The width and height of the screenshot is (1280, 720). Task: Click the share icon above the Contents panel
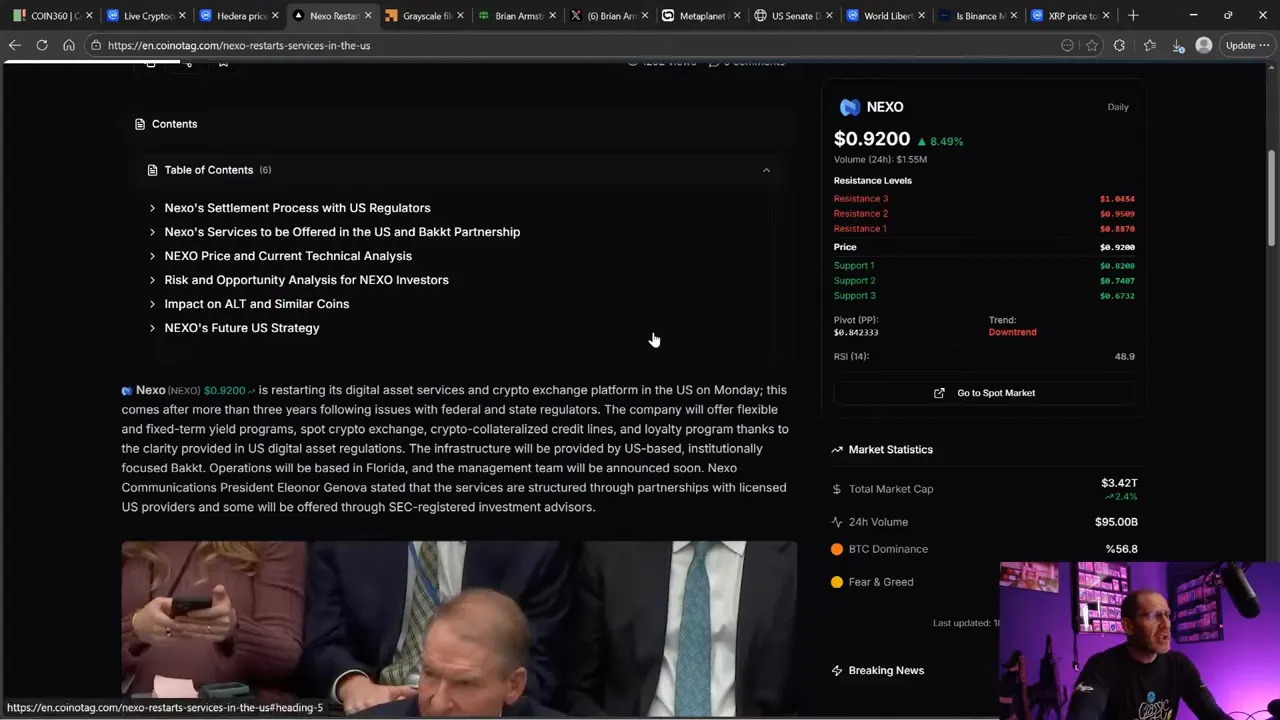click(188, 64)
